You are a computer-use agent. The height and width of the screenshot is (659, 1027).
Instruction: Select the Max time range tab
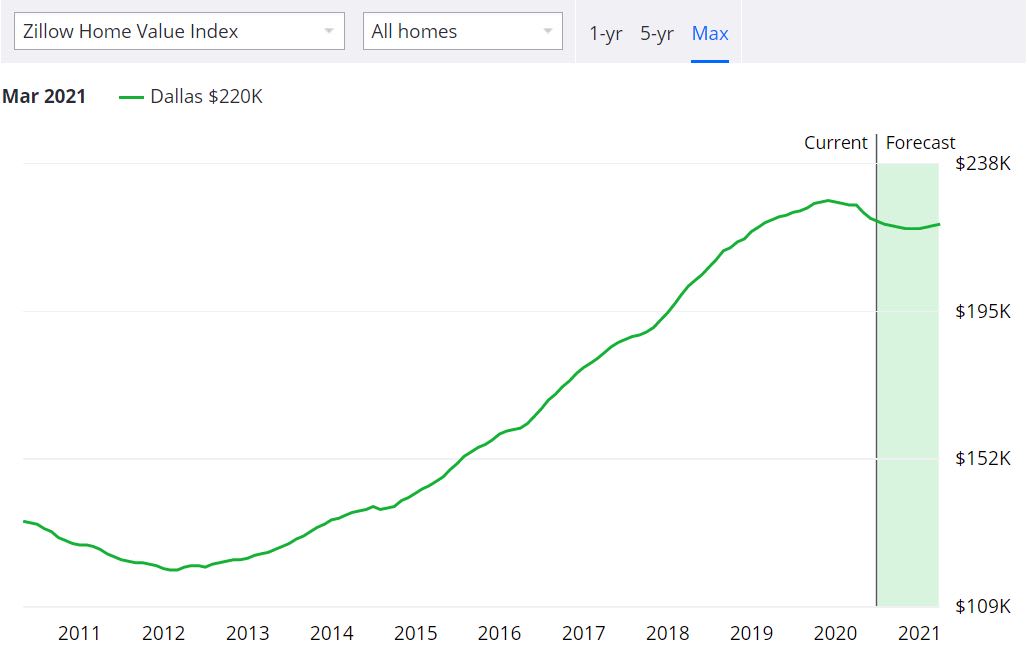(x=710, y=33)
